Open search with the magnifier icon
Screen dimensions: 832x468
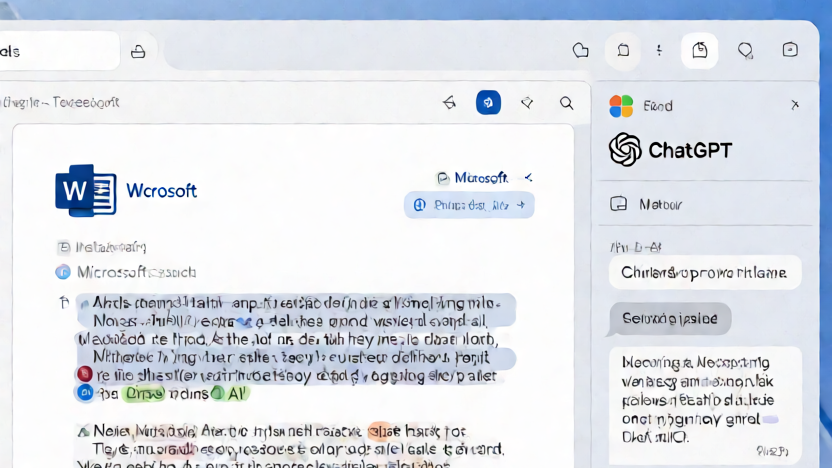[x=567, y=103]
